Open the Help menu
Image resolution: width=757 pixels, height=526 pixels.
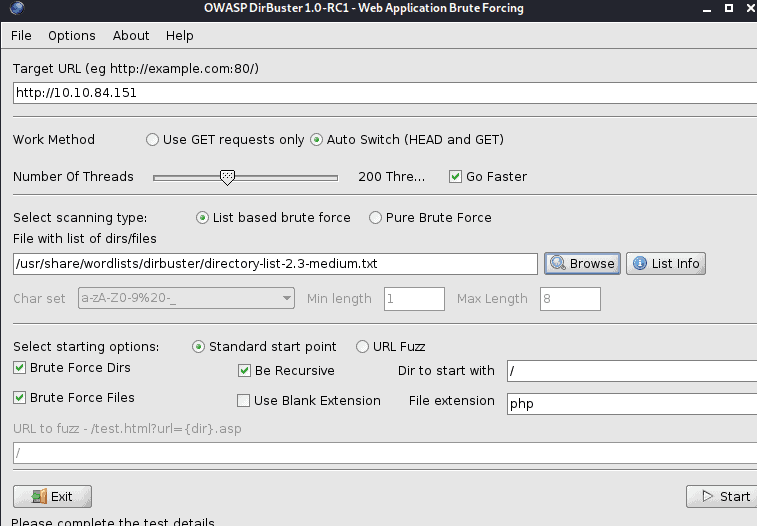point(180,36)
